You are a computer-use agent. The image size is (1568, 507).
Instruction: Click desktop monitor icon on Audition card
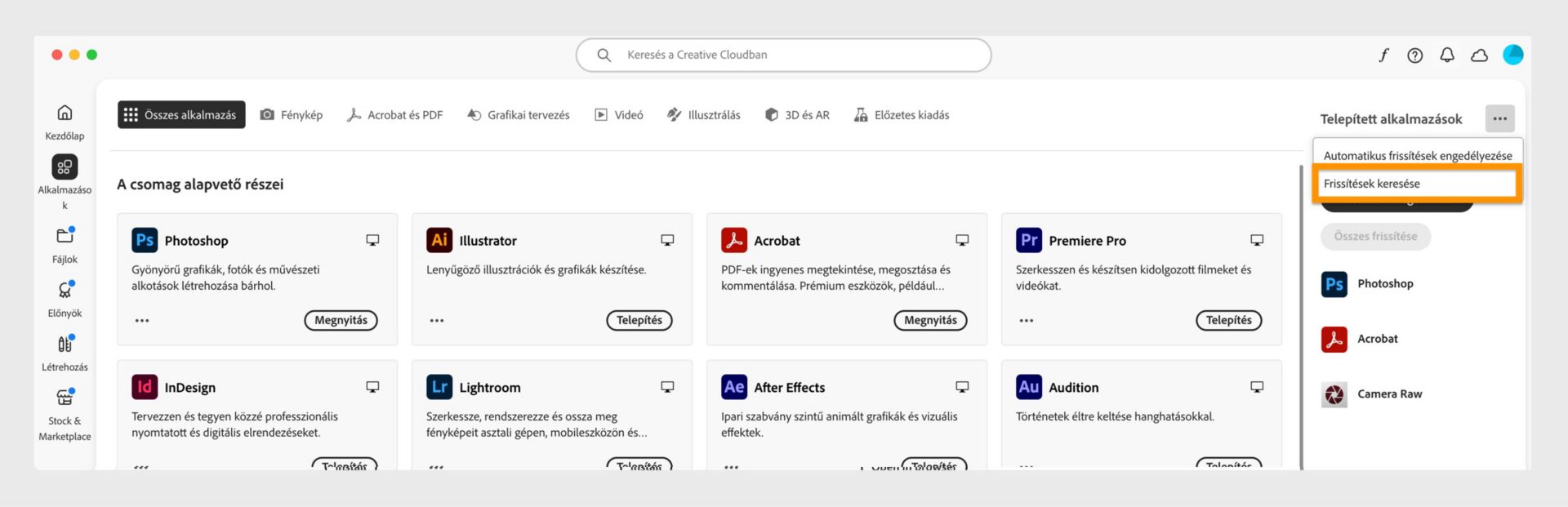click(x=1257, y=387)
